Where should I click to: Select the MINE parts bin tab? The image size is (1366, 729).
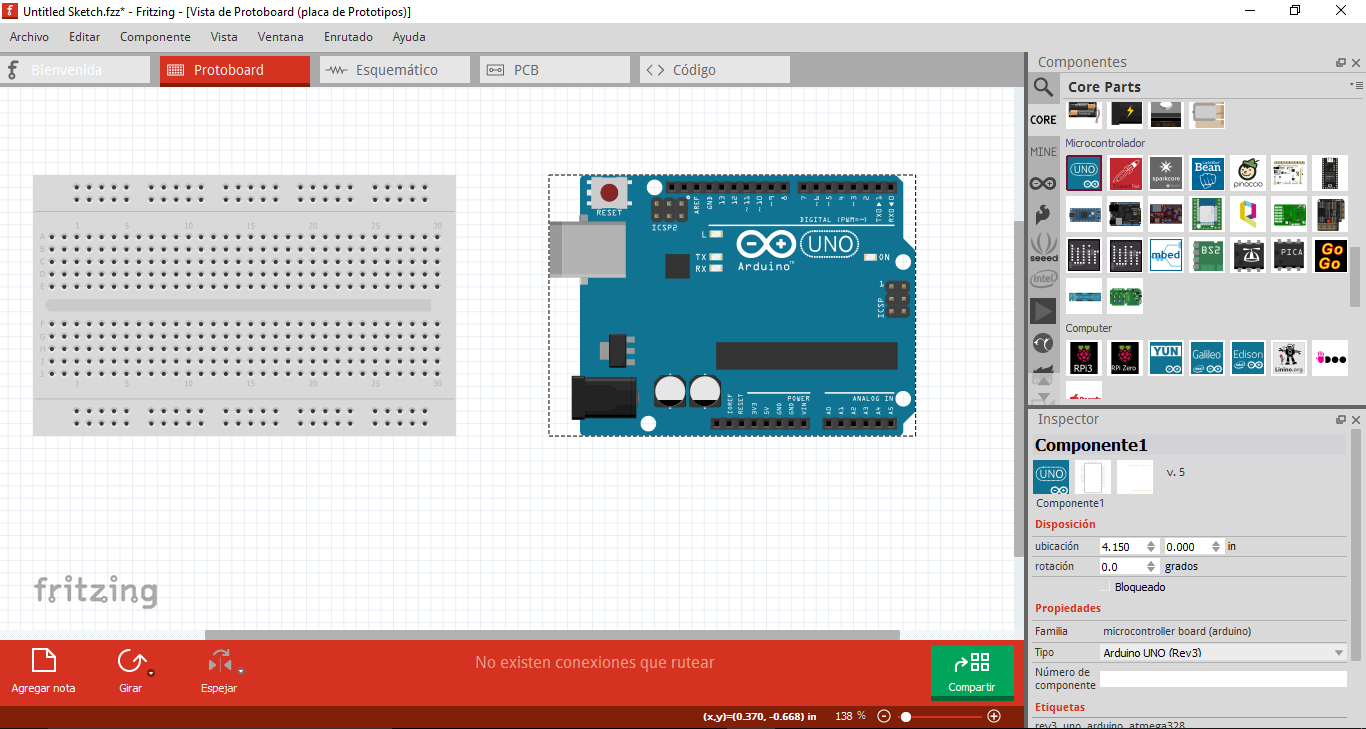(1043, 151)
